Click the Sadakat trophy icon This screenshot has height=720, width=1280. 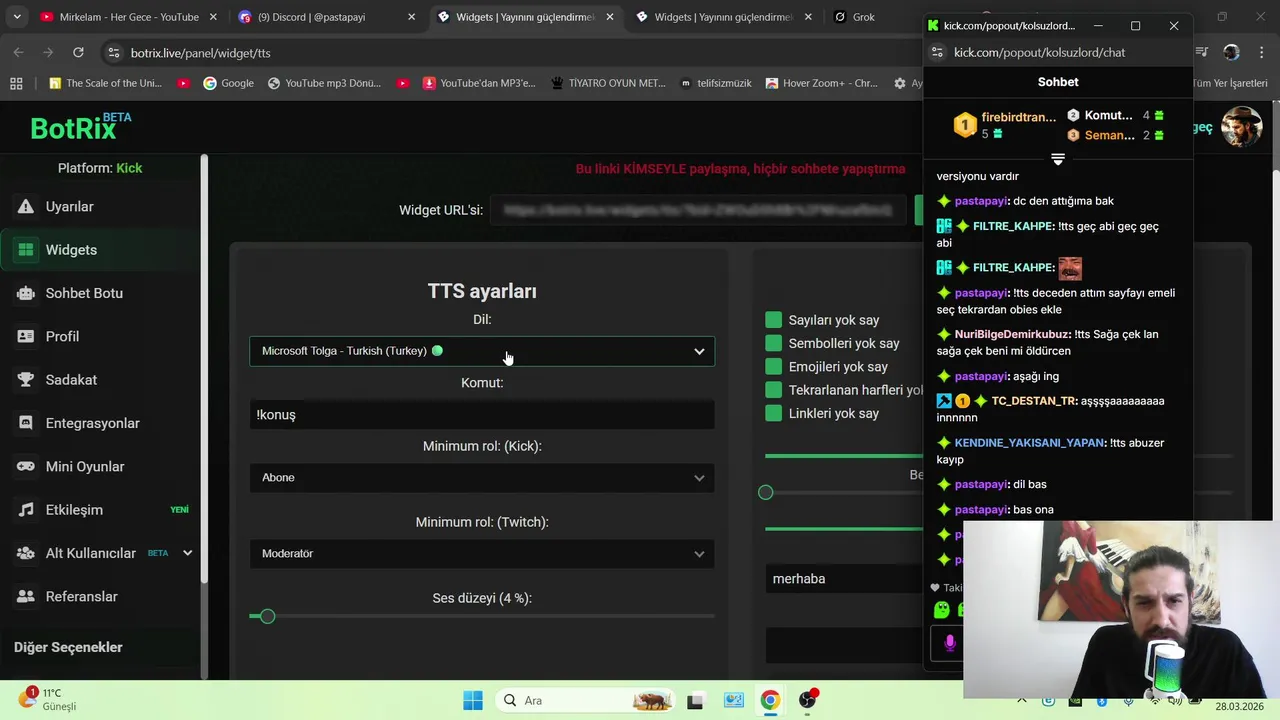click(26, 380)
